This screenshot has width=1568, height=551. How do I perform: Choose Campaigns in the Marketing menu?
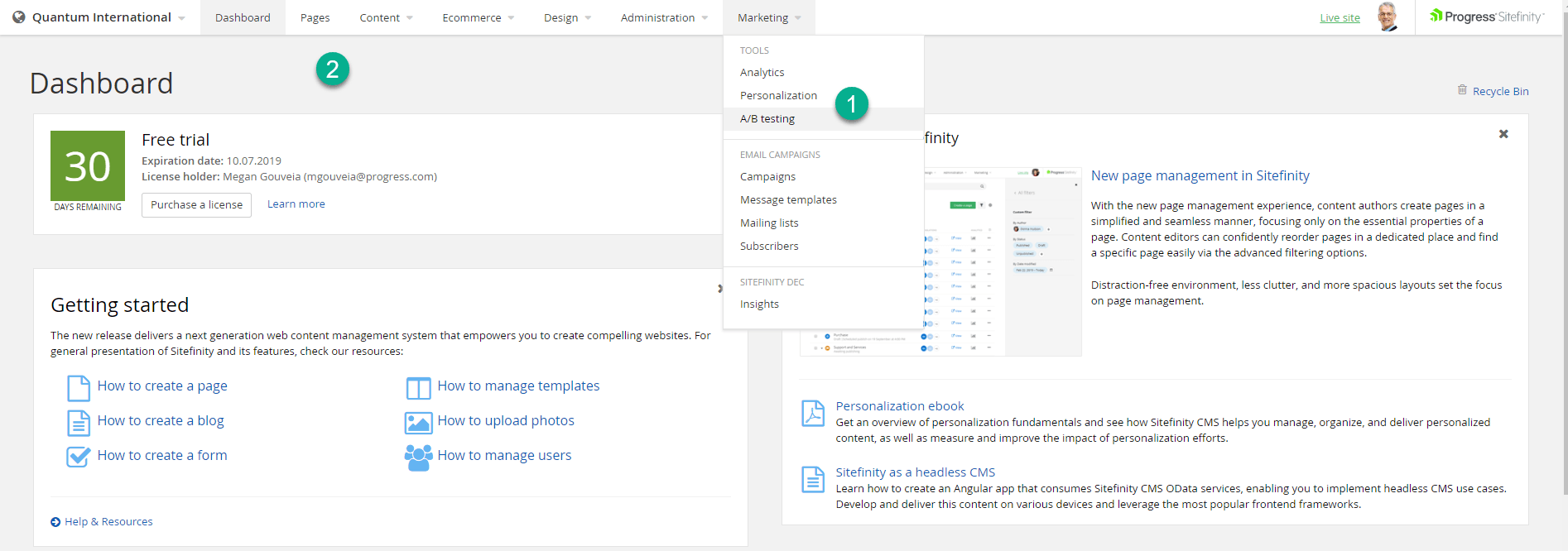tap(767, 177)
